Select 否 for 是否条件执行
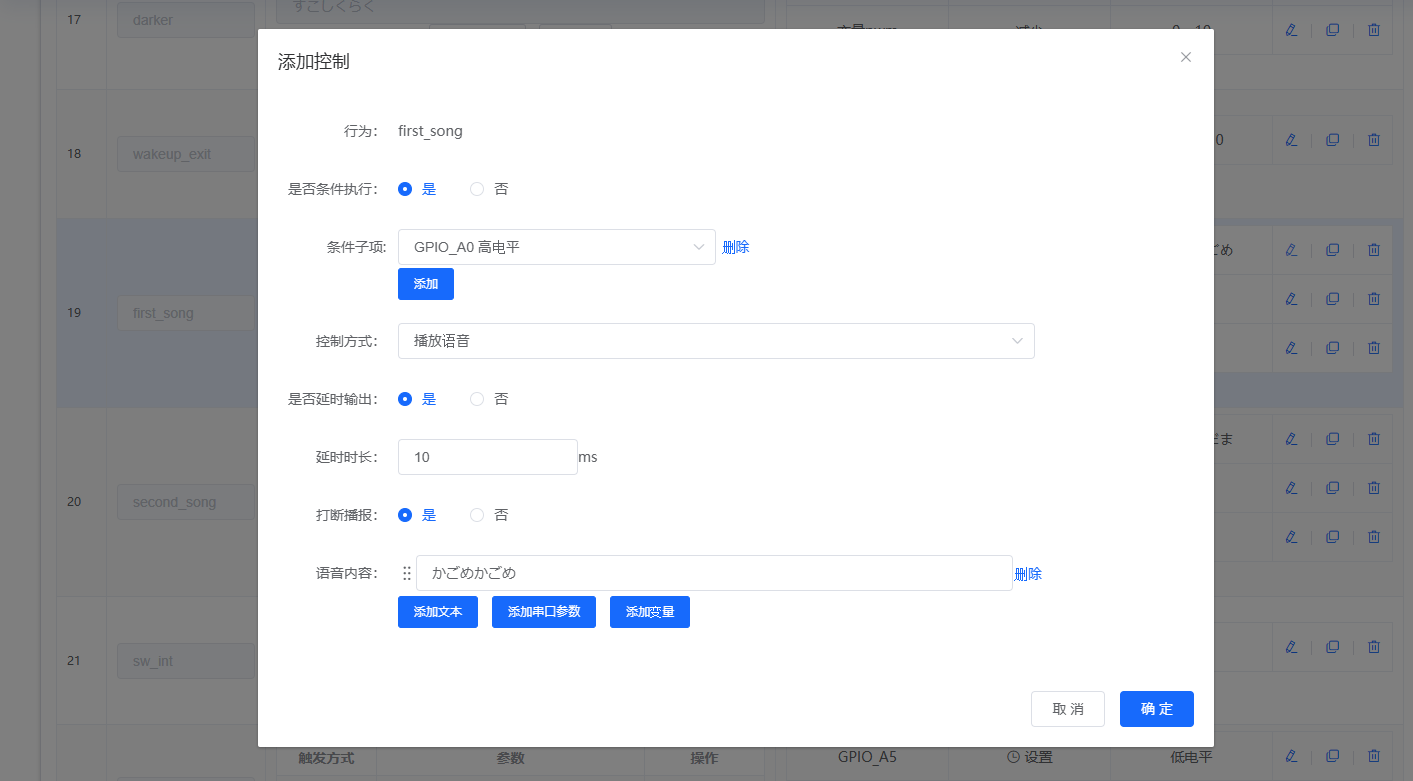This screenshot has width=1413, height=781. point(477,189)
